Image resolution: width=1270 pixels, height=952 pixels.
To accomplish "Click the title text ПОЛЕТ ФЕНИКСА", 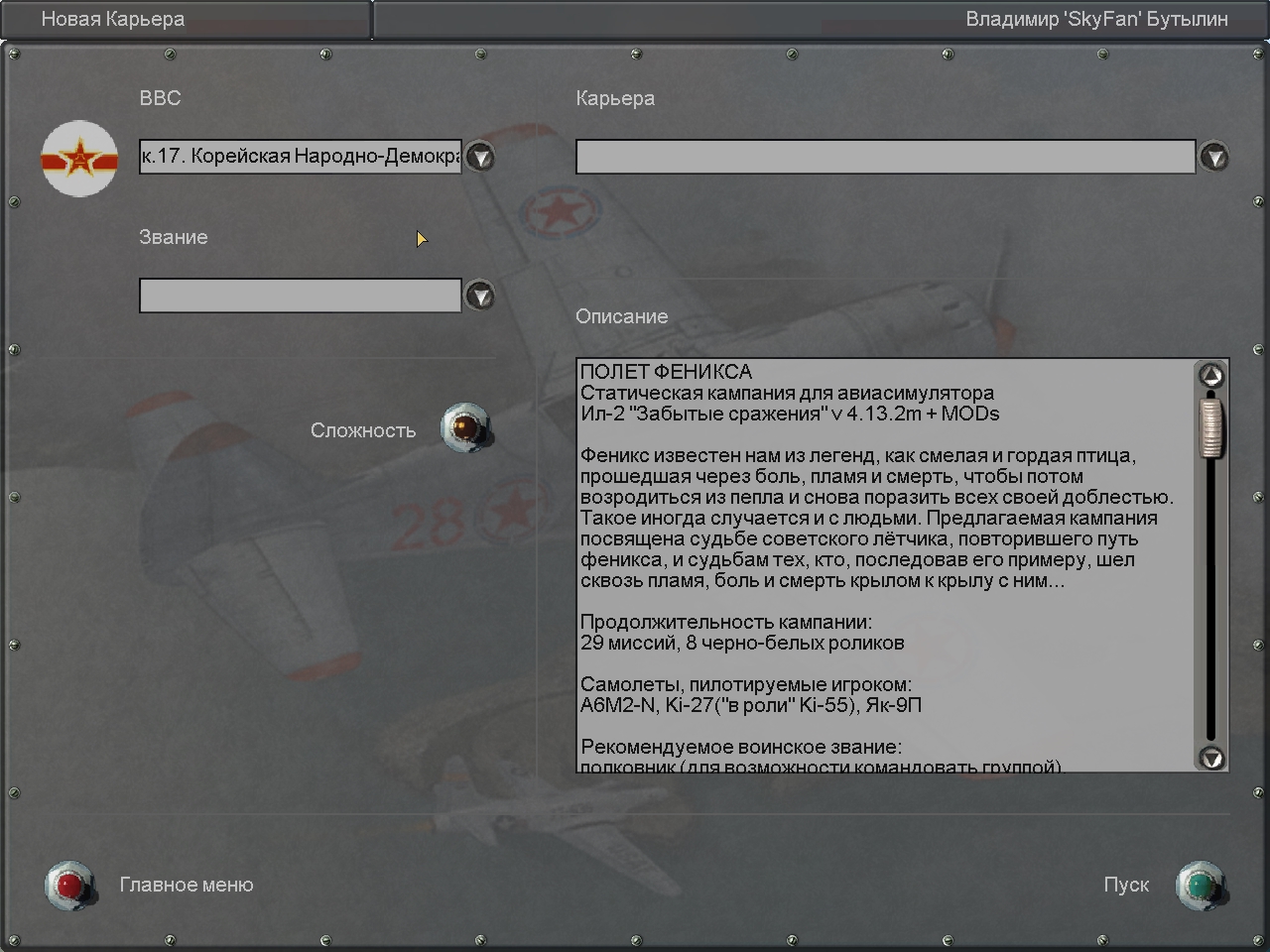I will [666, 372].
